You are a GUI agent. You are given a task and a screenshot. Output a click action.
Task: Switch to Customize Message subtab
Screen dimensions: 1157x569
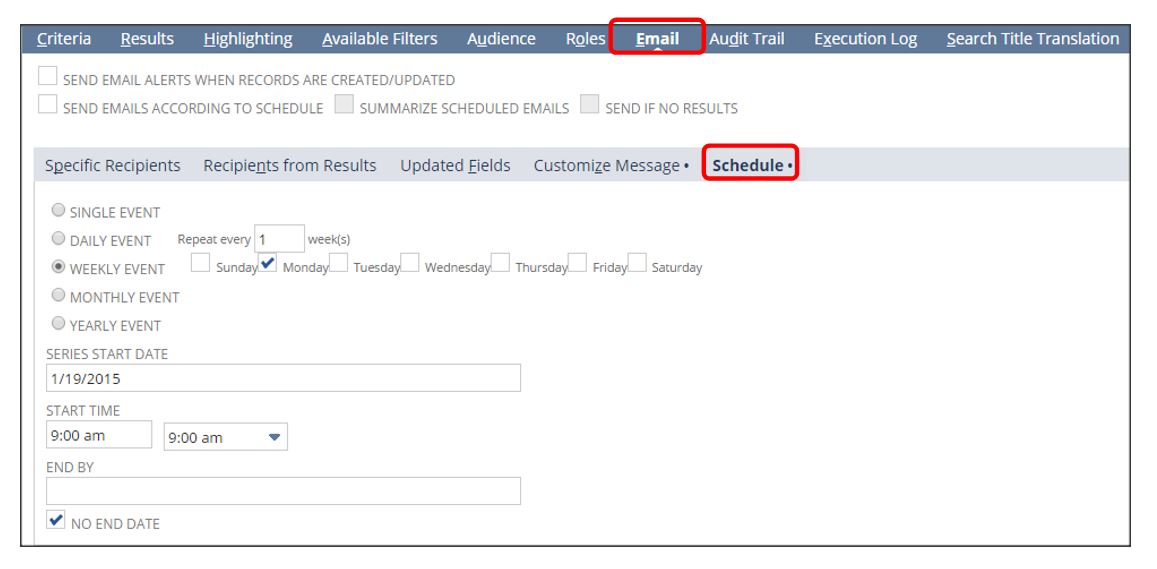click(x=606, y=165)
